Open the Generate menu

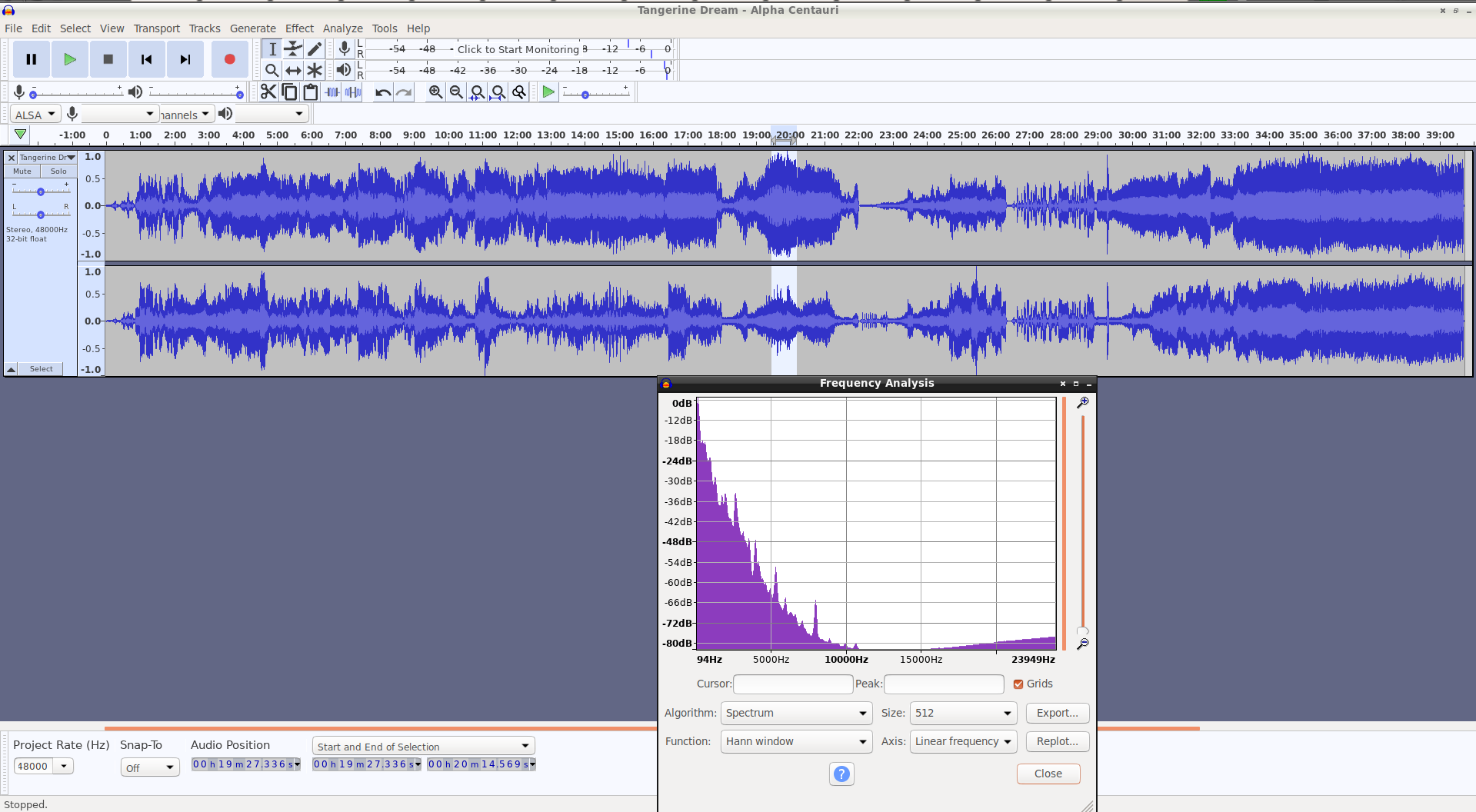point(252,28)
